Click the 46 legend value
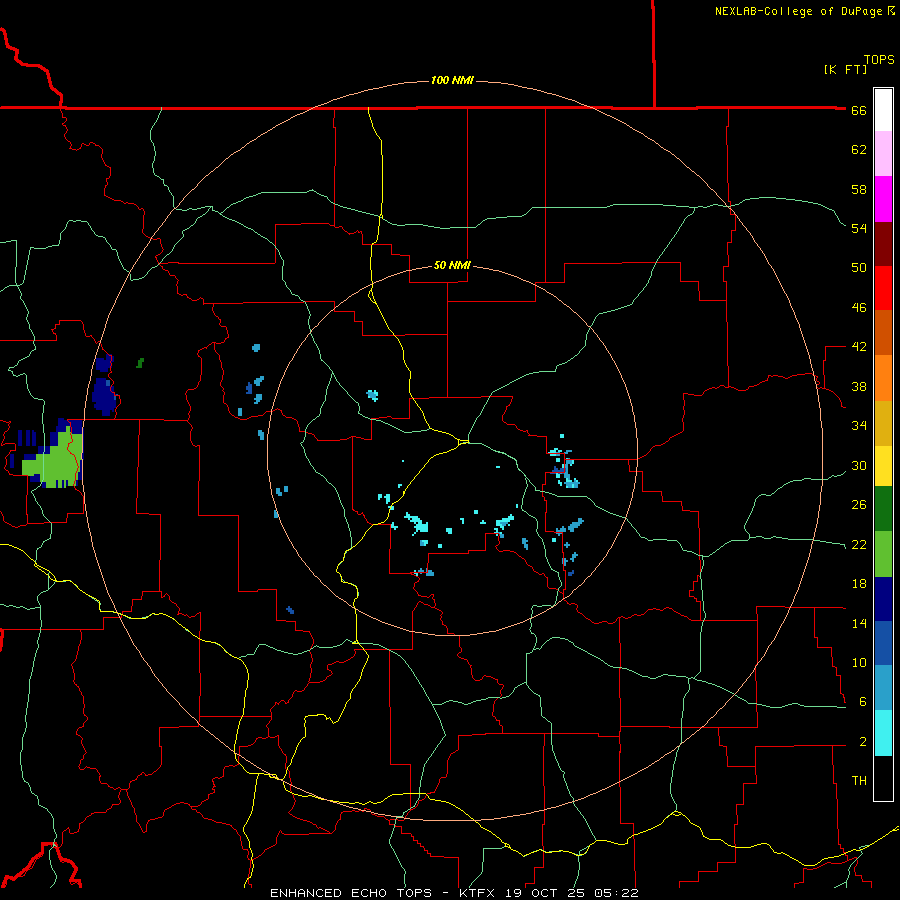Viewport: 900px width, 900px height. 859,308
